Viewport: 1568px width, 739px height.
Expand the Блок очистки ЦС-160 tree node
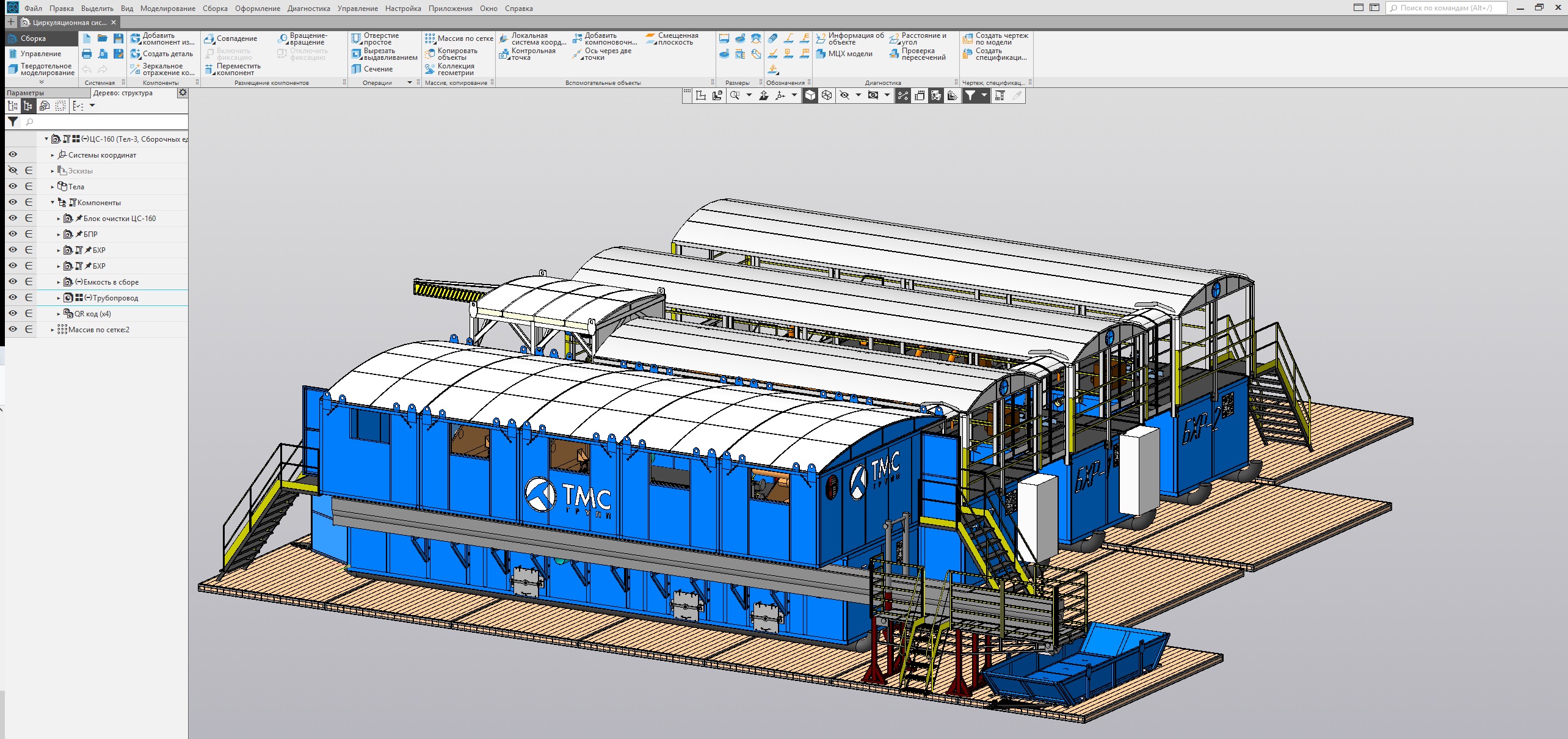tap(59, 219)
